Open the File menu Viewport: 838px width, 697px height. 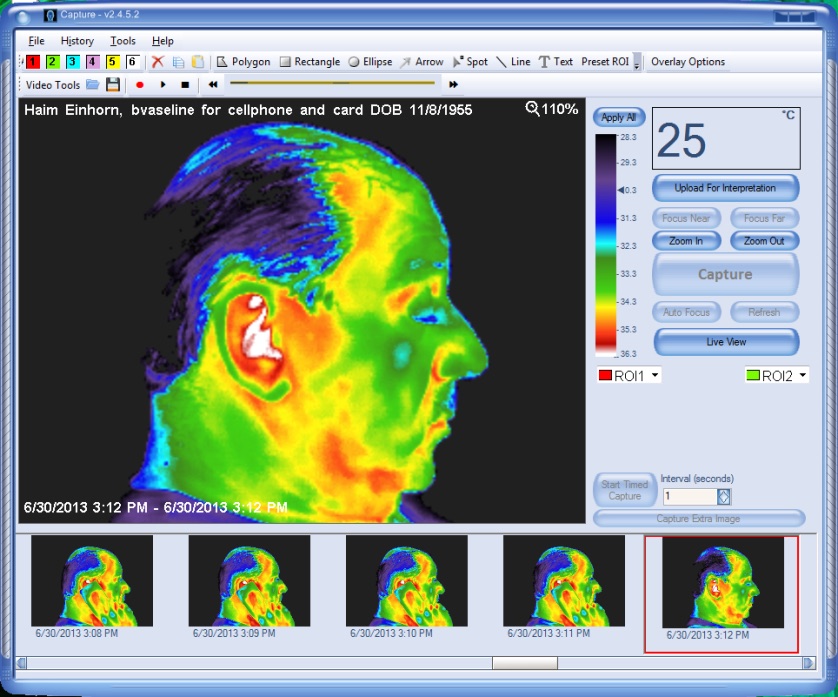tap(36, 41)
